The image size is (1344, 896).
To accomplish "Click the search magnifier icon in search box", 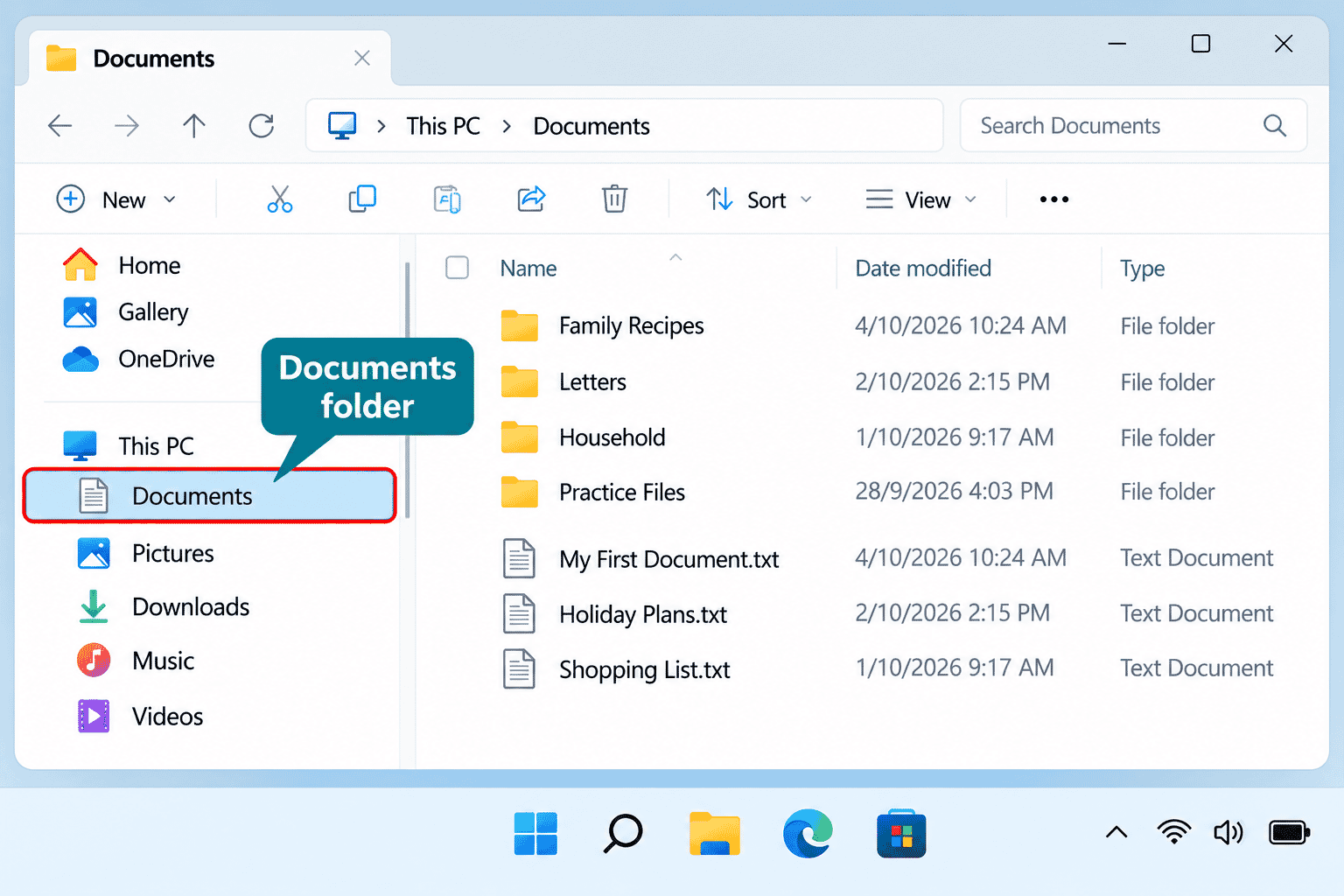I will [x=1275, y=126].
